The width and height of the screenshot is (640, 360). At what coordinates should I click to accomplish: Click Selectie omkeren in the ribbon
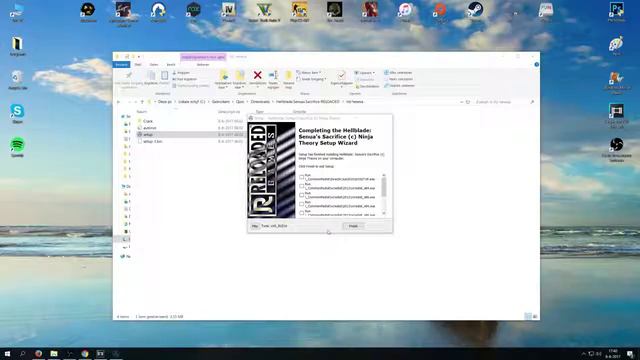(399, 86)
